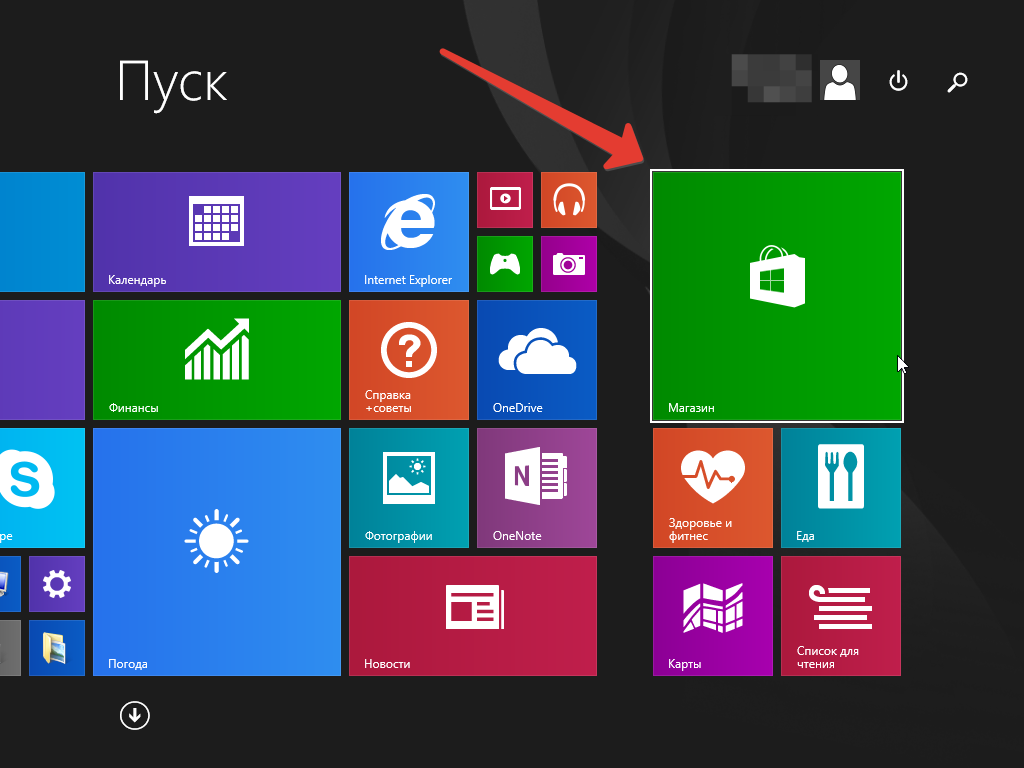This screenshot has height=768, width=1024.
Task: Open the Магазин store tile
Action: [x=777, y=296]
